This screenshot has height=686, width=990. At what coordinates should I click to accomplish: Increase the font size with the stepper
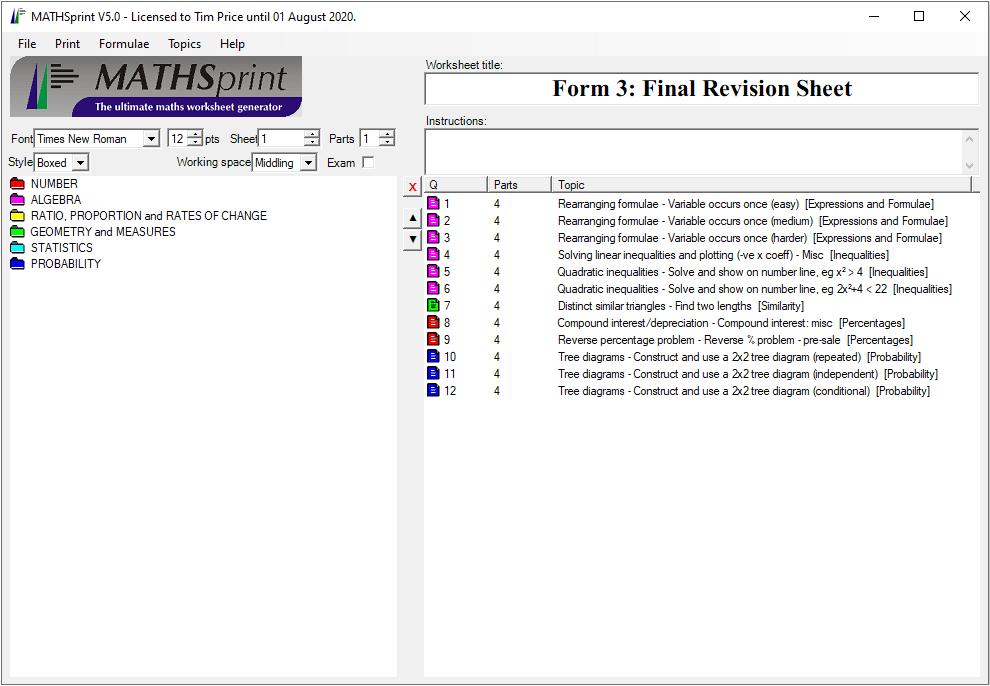tap(194, 135)
